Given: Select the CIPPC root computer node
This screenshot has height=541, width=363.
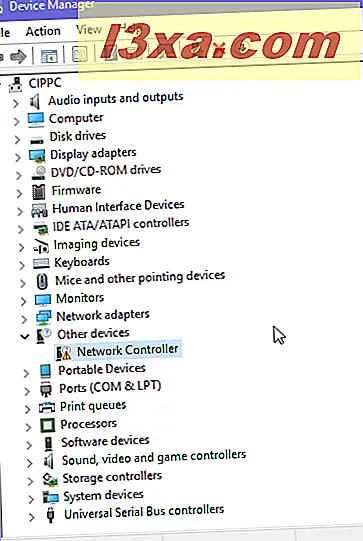Looking at the screenshot, I should click(45, 83).
